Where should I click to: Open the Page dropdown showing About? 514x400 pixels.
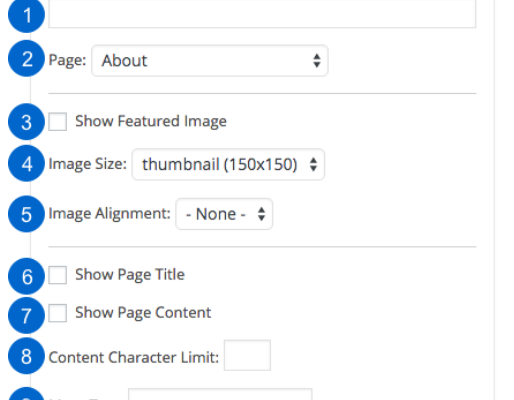click(x=210, y=61)
